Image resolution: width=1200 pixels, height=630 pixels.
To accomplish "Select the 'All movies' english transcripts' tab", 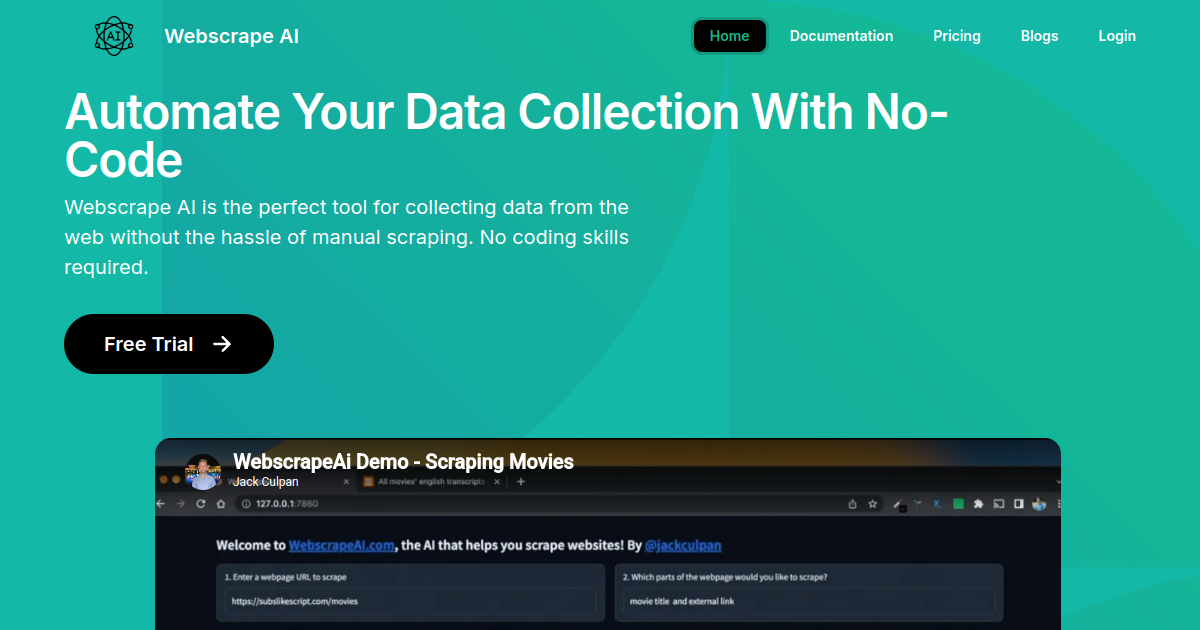I will point(430,482).
